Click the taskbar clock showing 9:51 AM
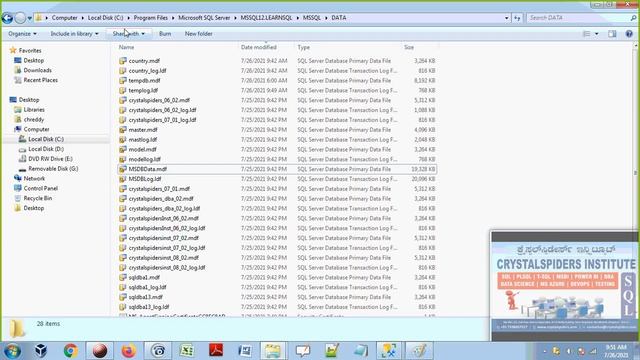640x360 pixels. [616, 351]
